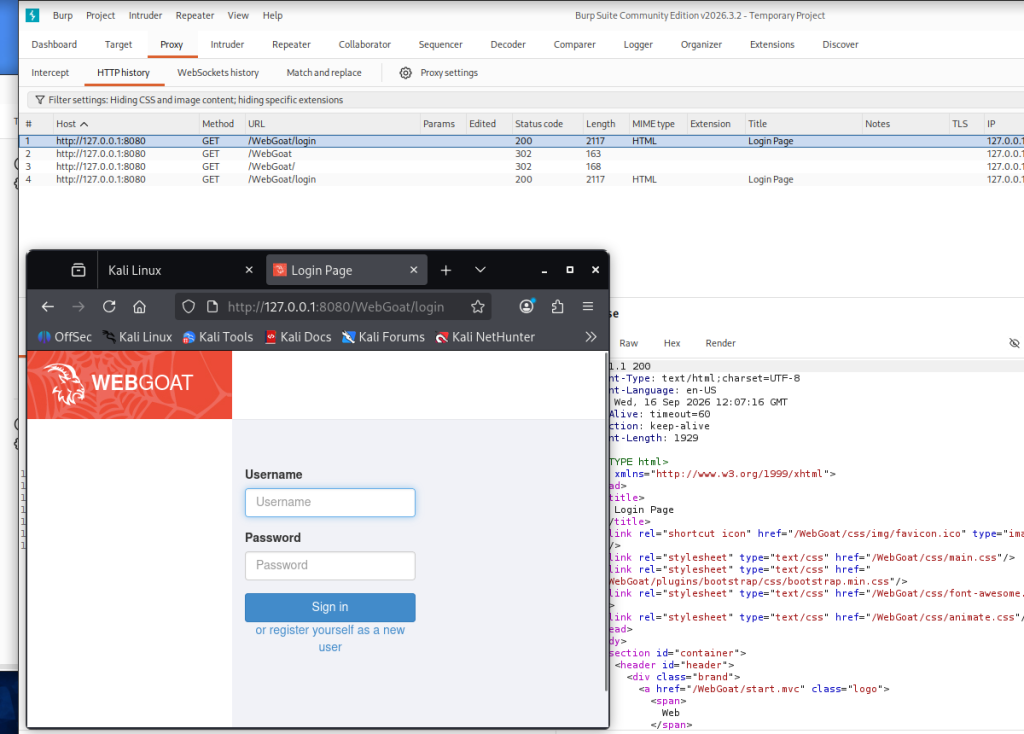The width and height of the screenshot is (1024, 734).
Task: Click the page info icon in address bar
Action: pos(212,306)
